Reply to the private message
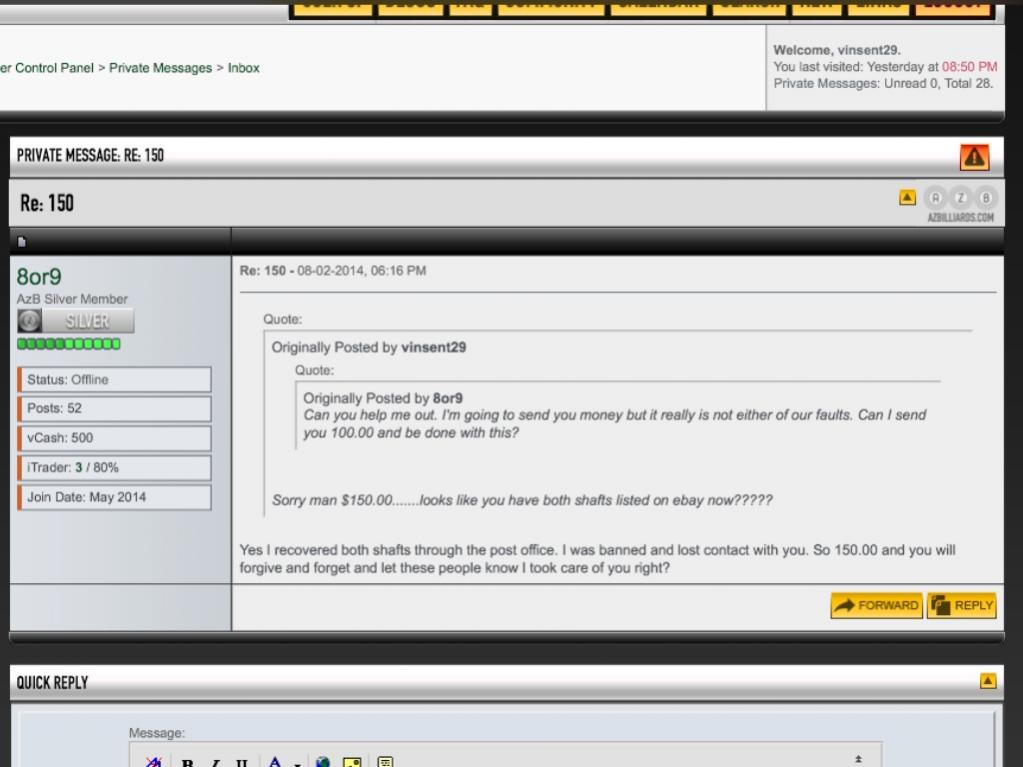Viewport: 1023px width, 767px height. tap(961, 605)
